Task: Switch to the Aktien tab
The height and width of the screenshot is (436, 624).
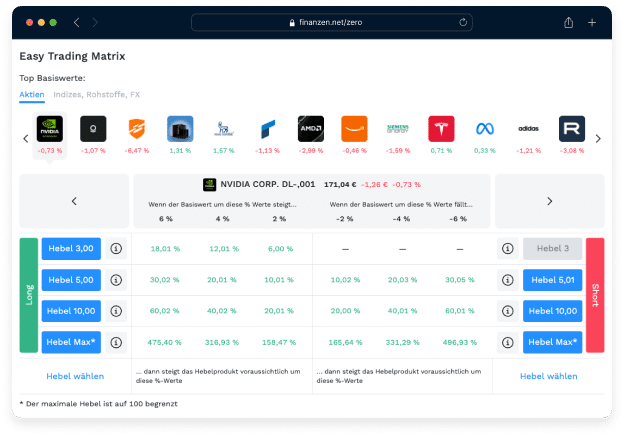Action: 32,95
